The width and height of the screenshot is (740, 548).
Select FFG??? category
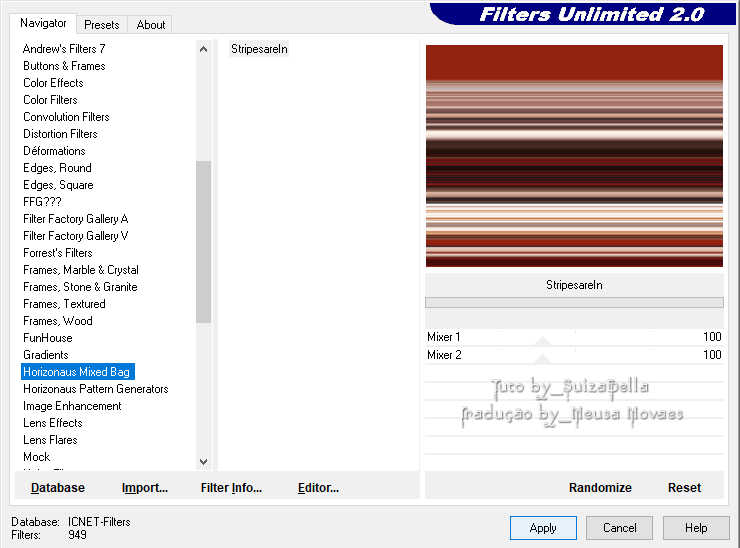42,202
